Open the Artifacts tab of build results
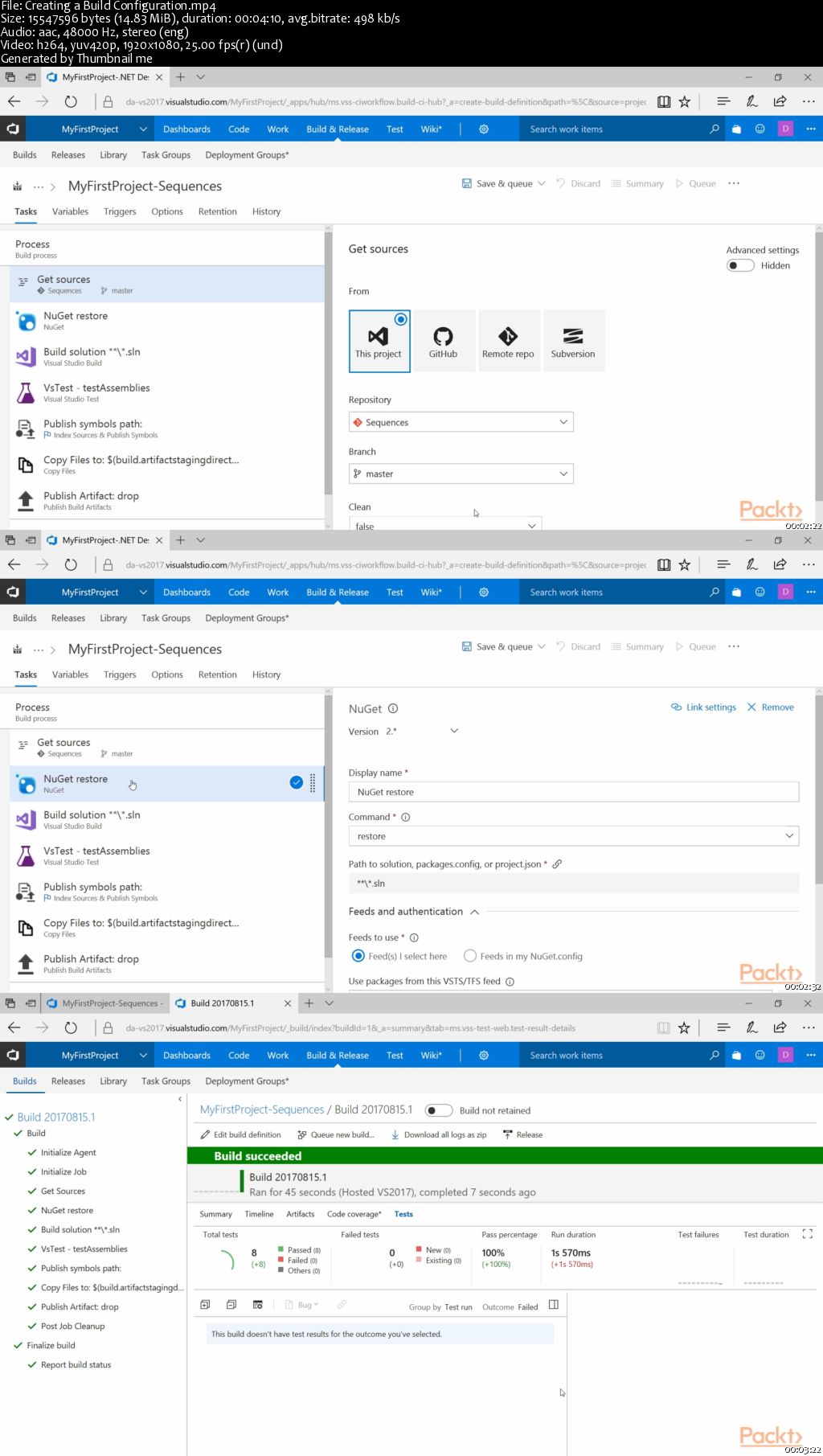The image size is (823, 1456). tap(300, 1214)
